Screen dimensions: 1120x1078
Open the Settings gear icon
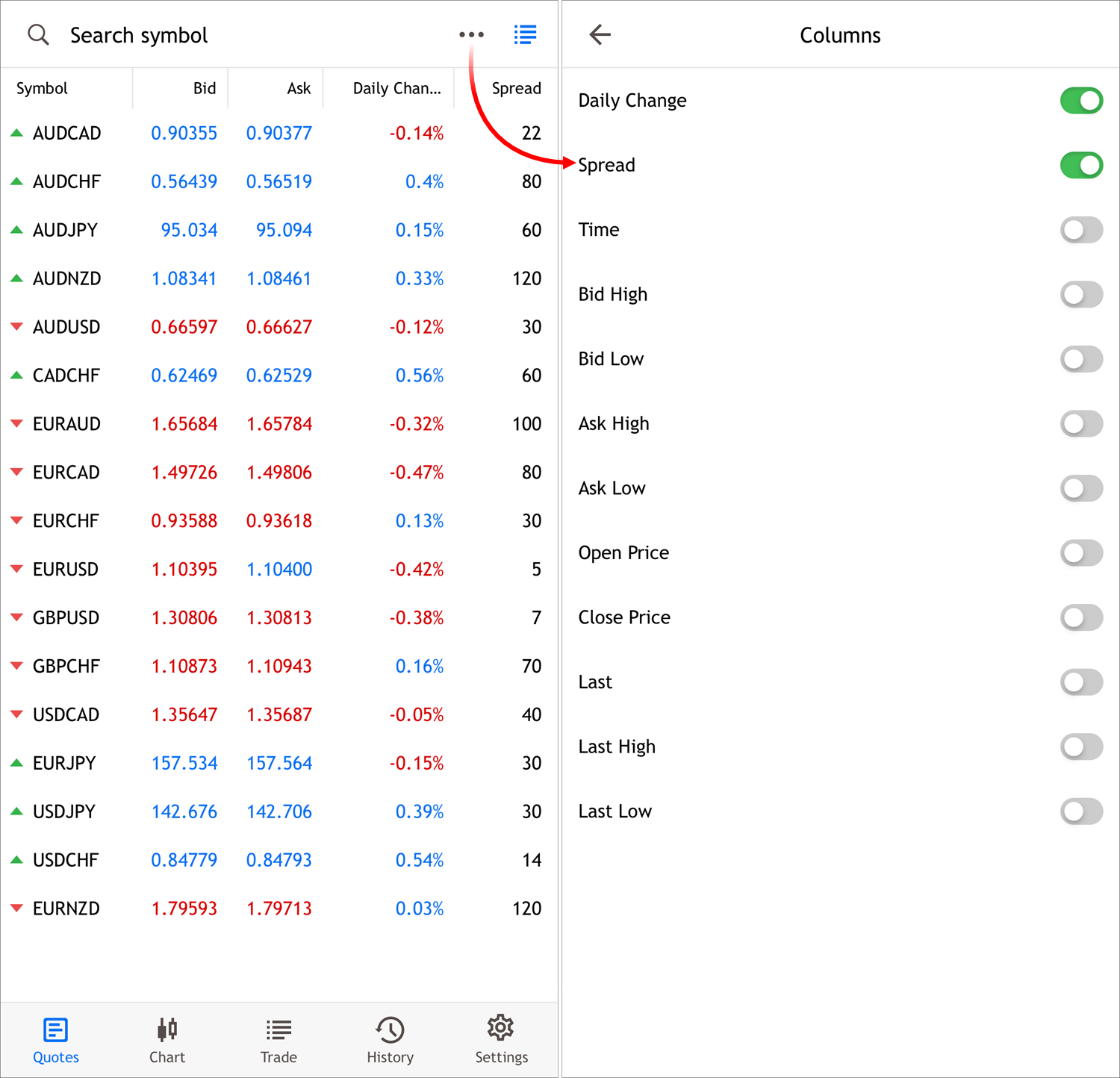(x=500, y=1039)
